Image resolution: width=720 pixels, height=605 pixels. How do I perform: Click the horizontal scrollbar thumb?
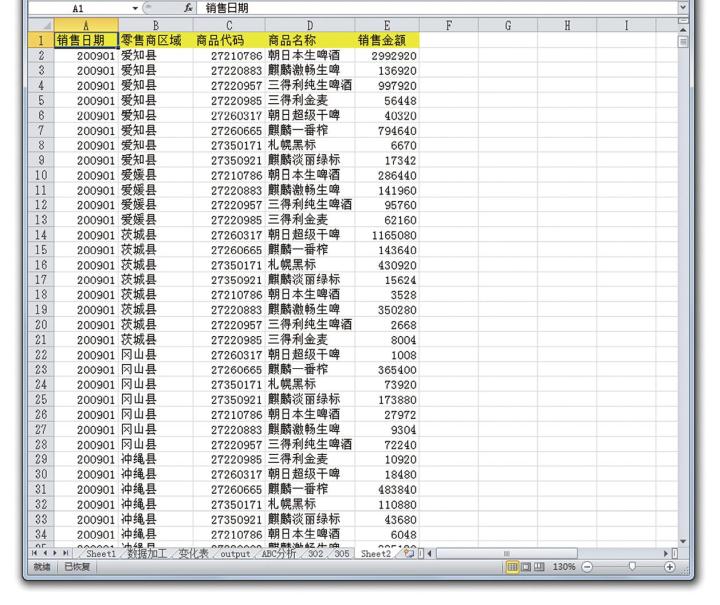coord(506,554)
